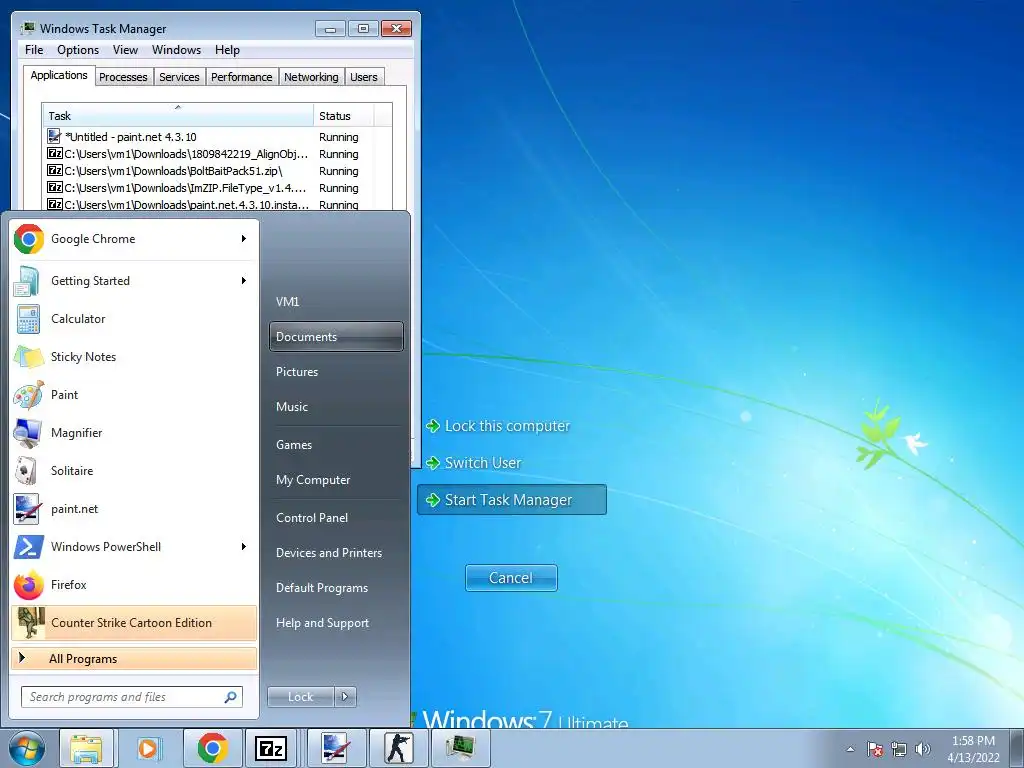Switch to the Services tab
The image size is (1024, 768).
(x=180, y=77)
